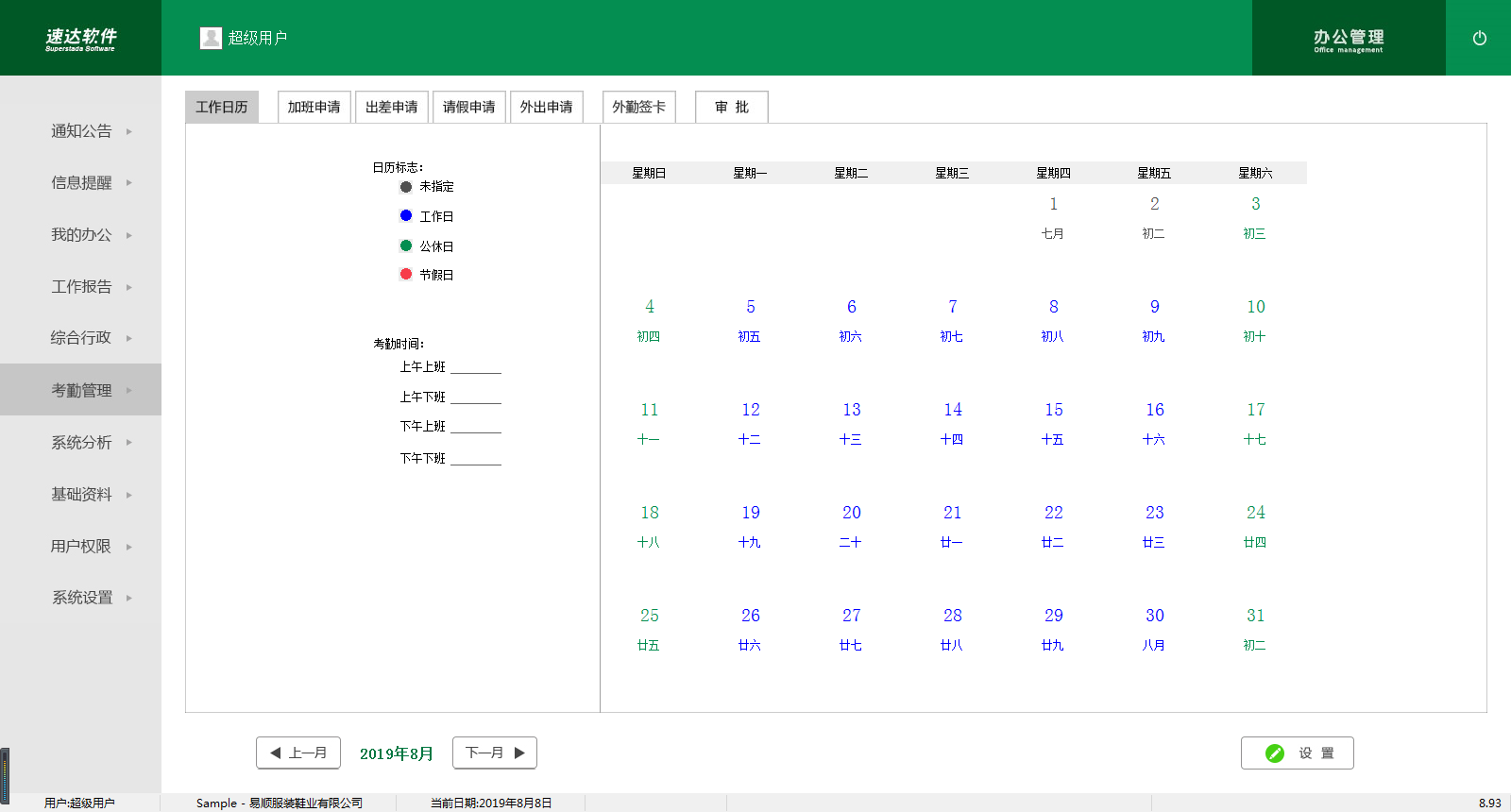Switch to the 审批 tab
The width and height of the screenshot is (1511, 812).
pos(732,107)
